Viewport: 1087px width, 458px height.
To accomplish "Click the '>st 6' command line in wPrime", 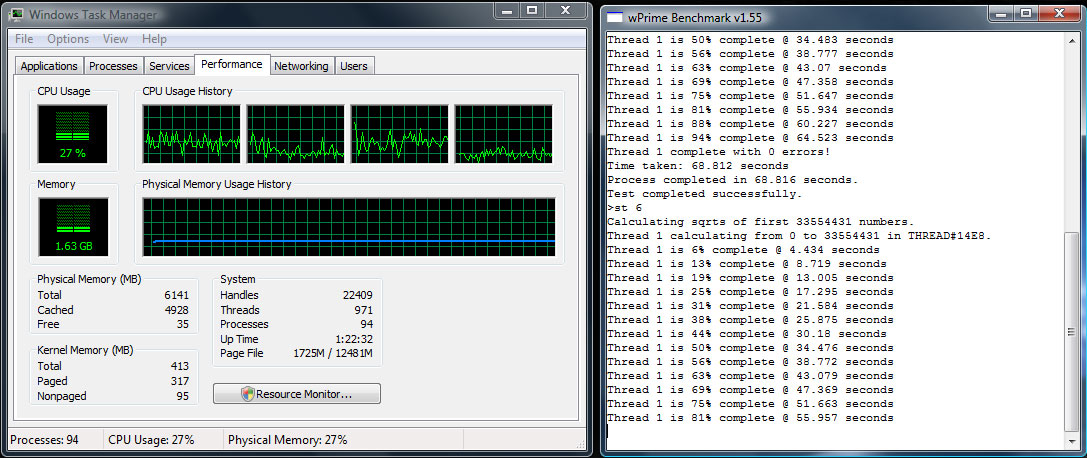I will tap(625, 208).
